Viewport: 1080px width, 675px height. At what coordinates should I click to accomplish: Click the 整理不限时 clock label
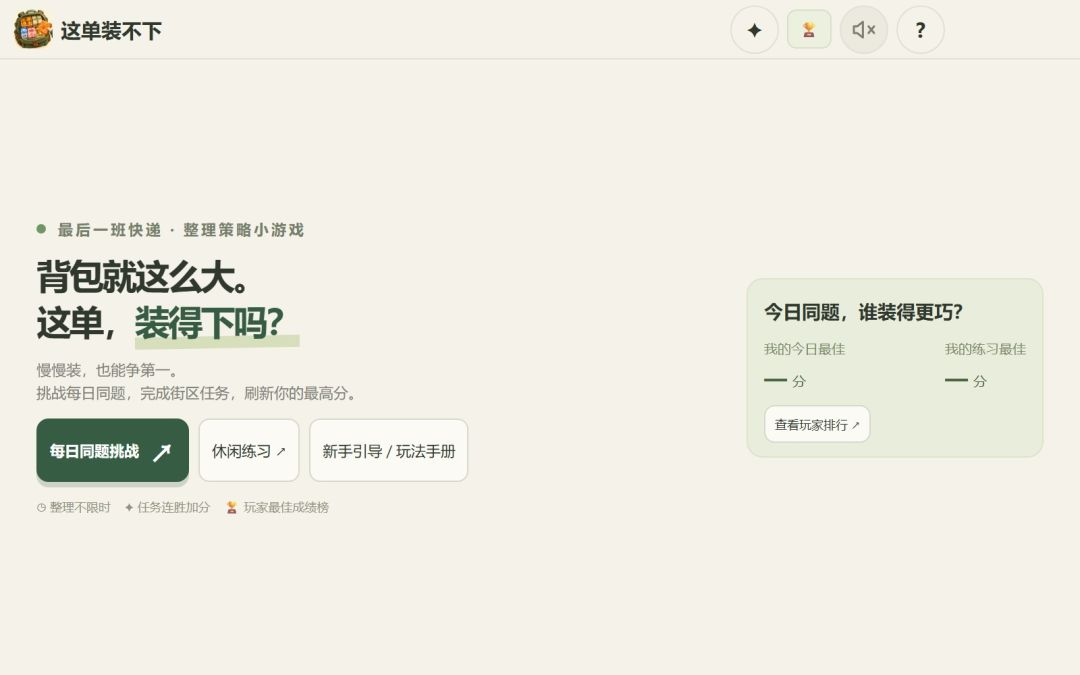74,508
